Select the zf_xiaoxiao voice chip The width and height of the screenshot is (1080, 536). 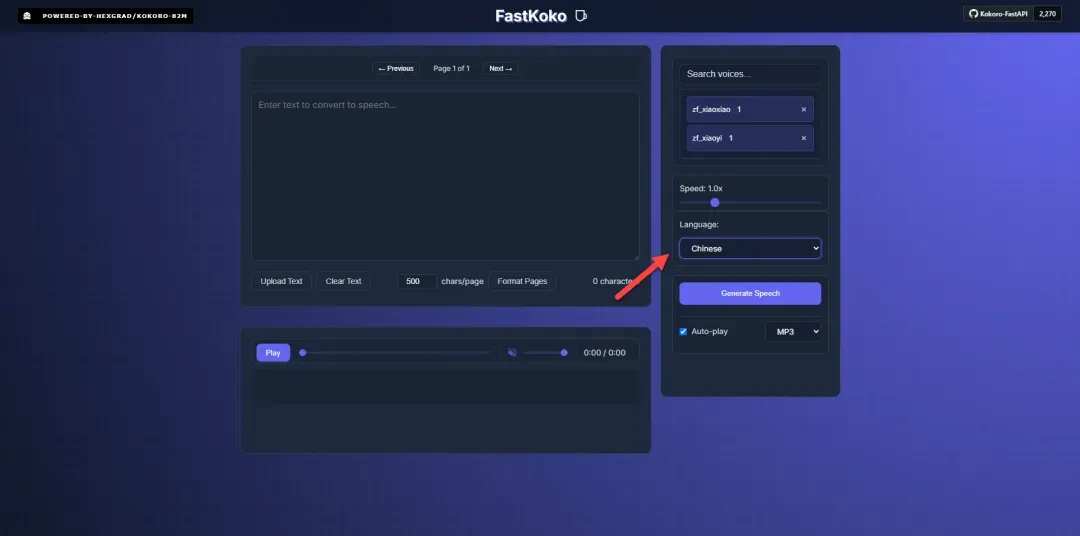click(x=750, y=110)
